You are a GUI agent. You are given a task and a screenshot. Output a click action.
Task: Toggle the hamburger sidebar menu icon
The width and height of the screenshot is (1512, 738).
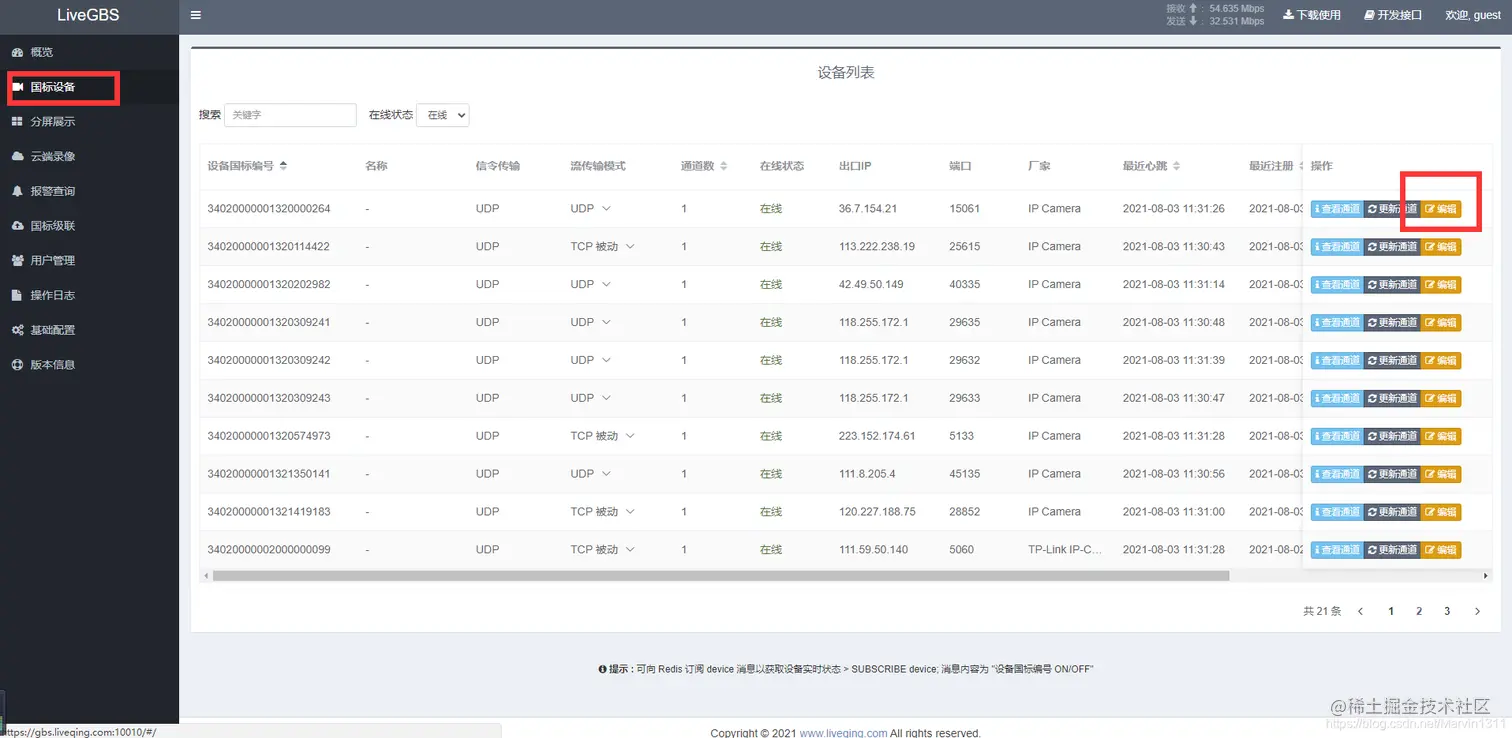(196, 15)
